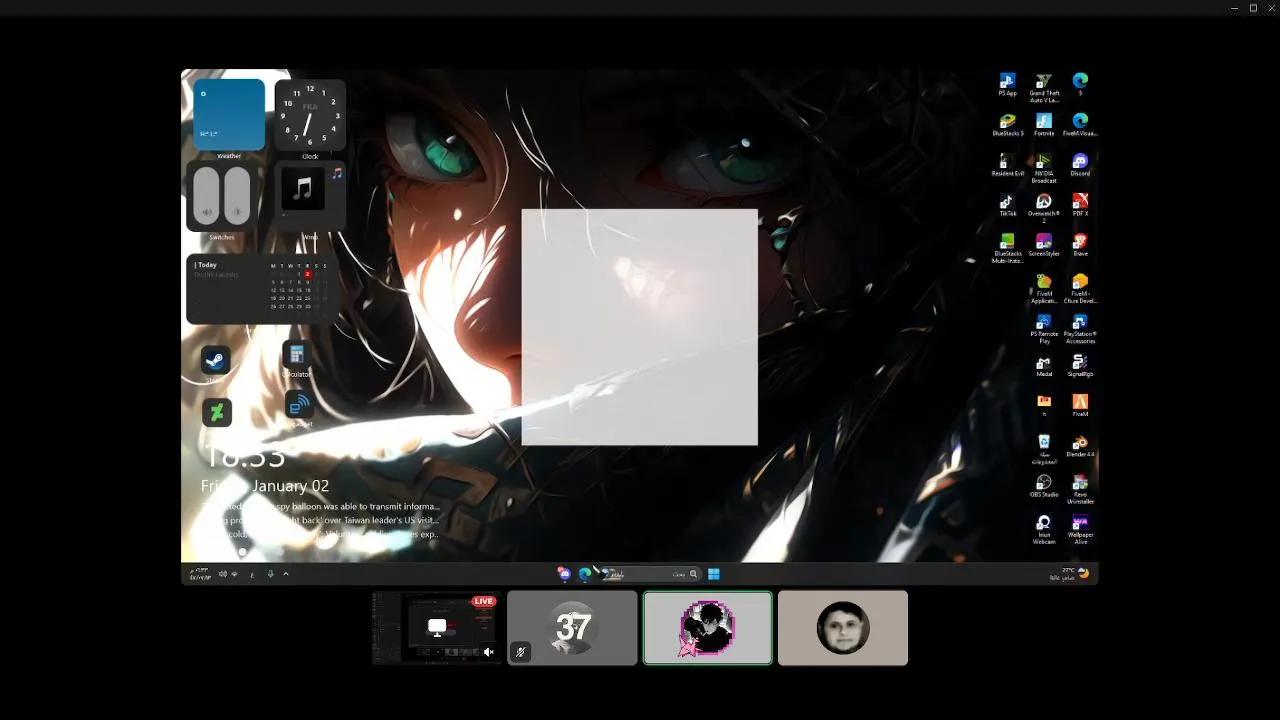Screen dimensions: 1280x720
Task: Launch the Fortnite desktop shortcut
Action: tap(1044, 125)
